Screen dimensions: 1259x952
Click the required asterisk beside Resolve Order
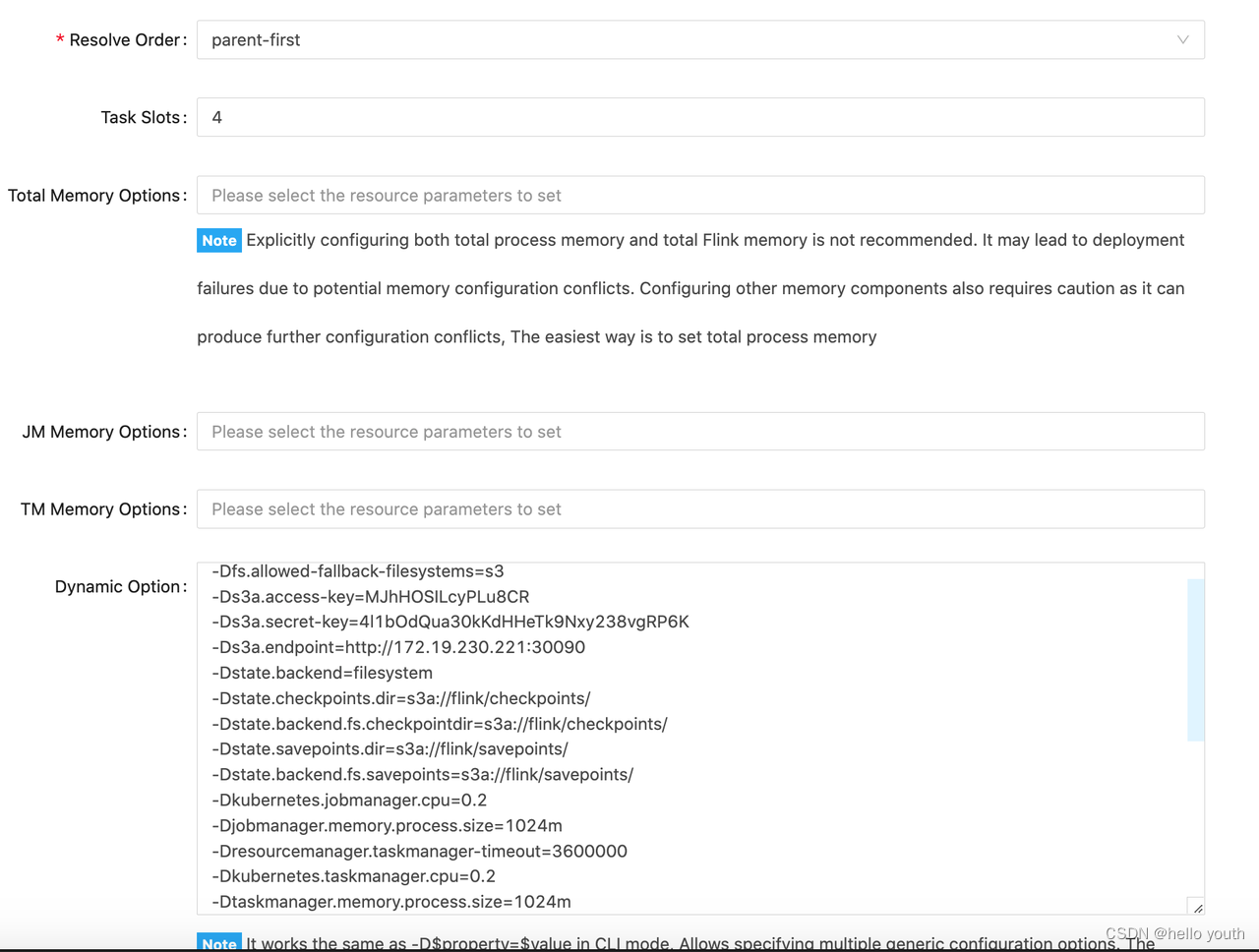pos(59,39)
